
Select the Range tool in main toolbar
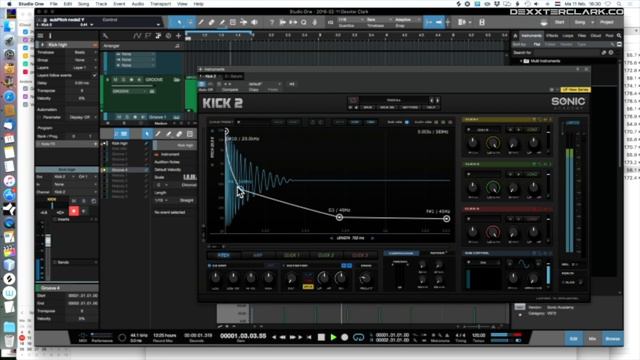tap(190, 22)
